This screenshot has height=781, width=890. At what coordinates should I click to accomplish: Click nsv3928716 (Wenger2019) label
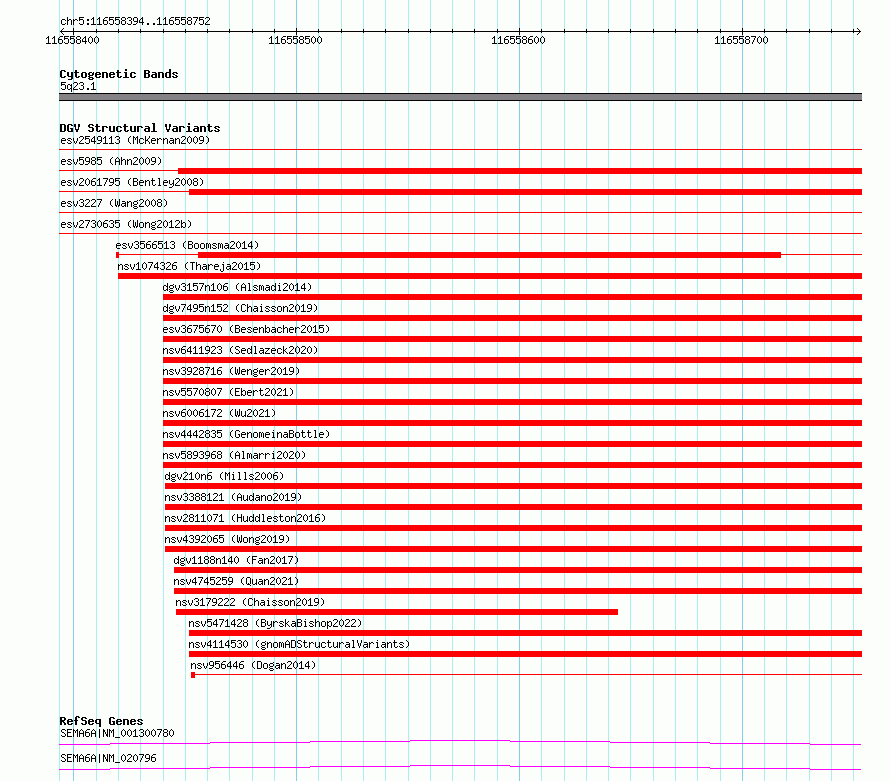coord(231,371)
